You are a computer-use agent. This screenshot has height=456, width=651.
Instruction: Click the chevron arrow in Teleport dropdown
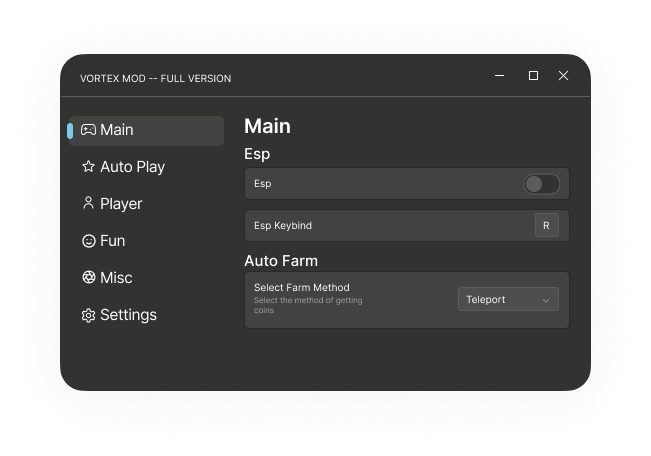[546, 300]
